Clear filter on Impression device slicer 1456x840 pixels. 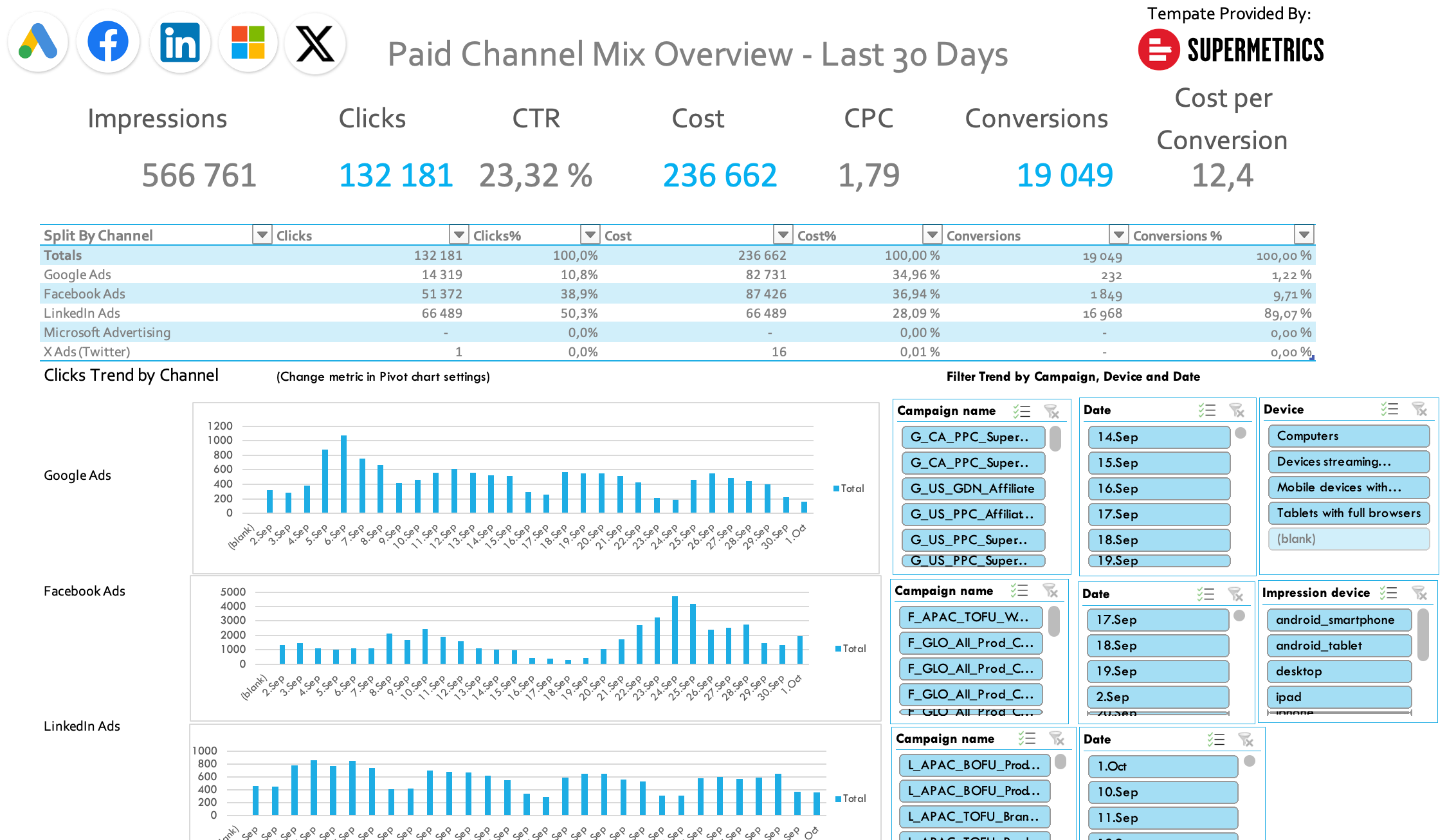[x=1419, y=592]
